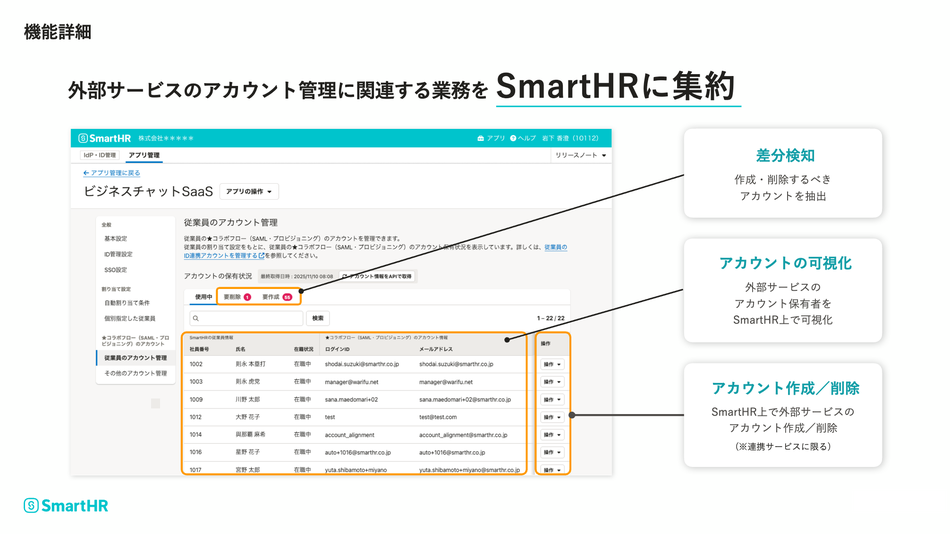Click the 氏名 column header

[x=241, y=350]
